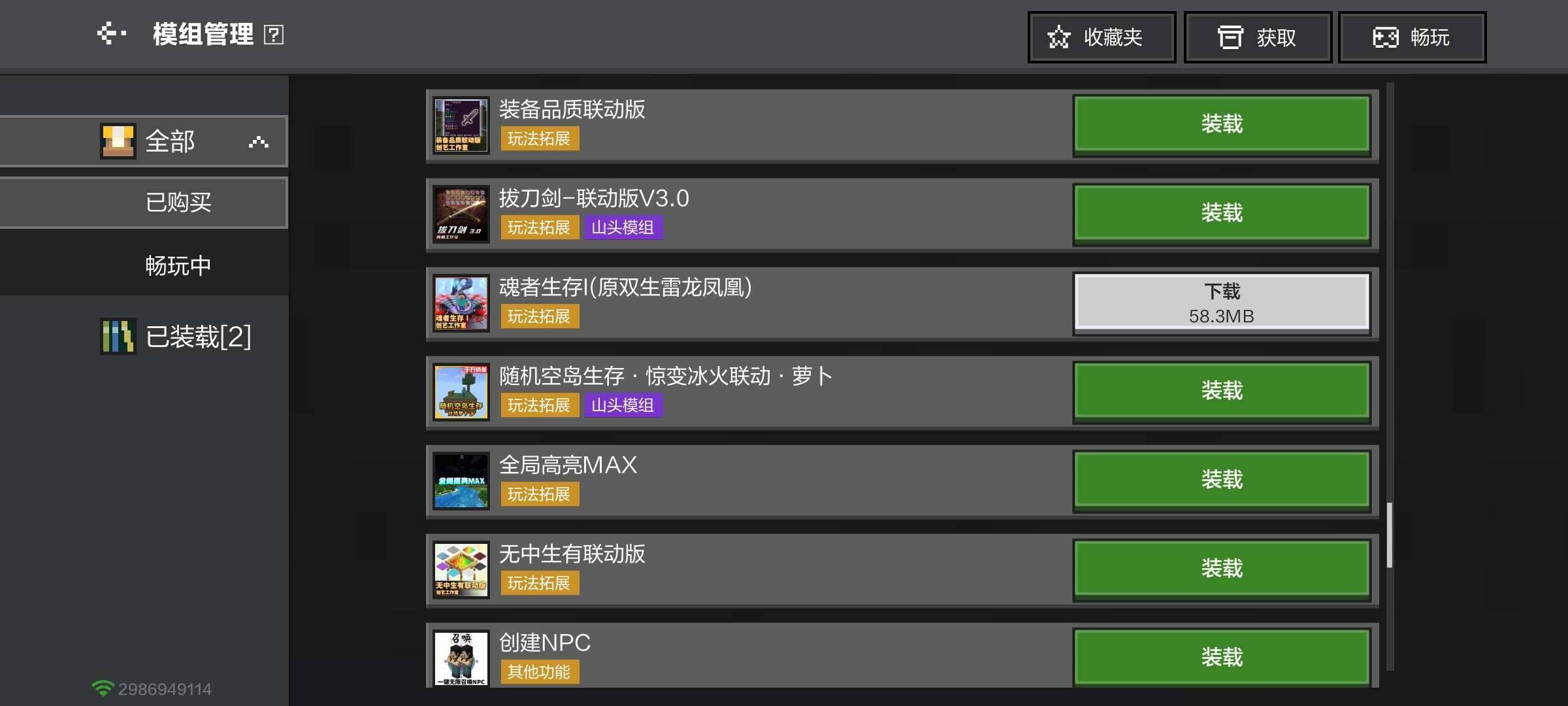Download 魂者生存I mod 58.3MB
Screen dimensions: 1568x706
click(1222, 302)
